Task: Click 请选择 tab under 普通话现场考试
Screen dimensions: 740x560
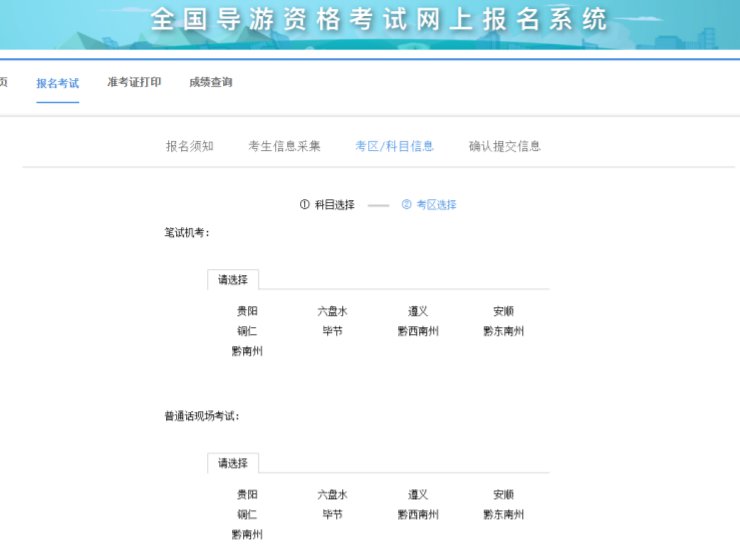Action: click(233, 463)
